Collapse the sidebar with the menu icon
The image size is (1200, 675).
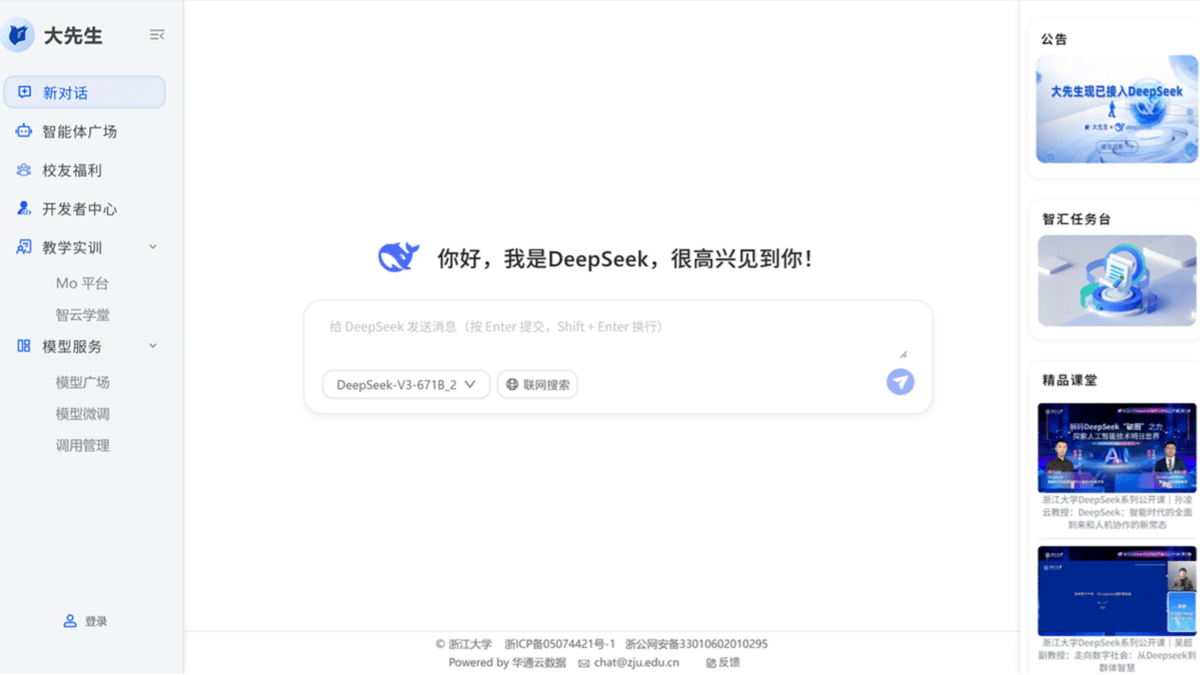(x=157, y=35)
